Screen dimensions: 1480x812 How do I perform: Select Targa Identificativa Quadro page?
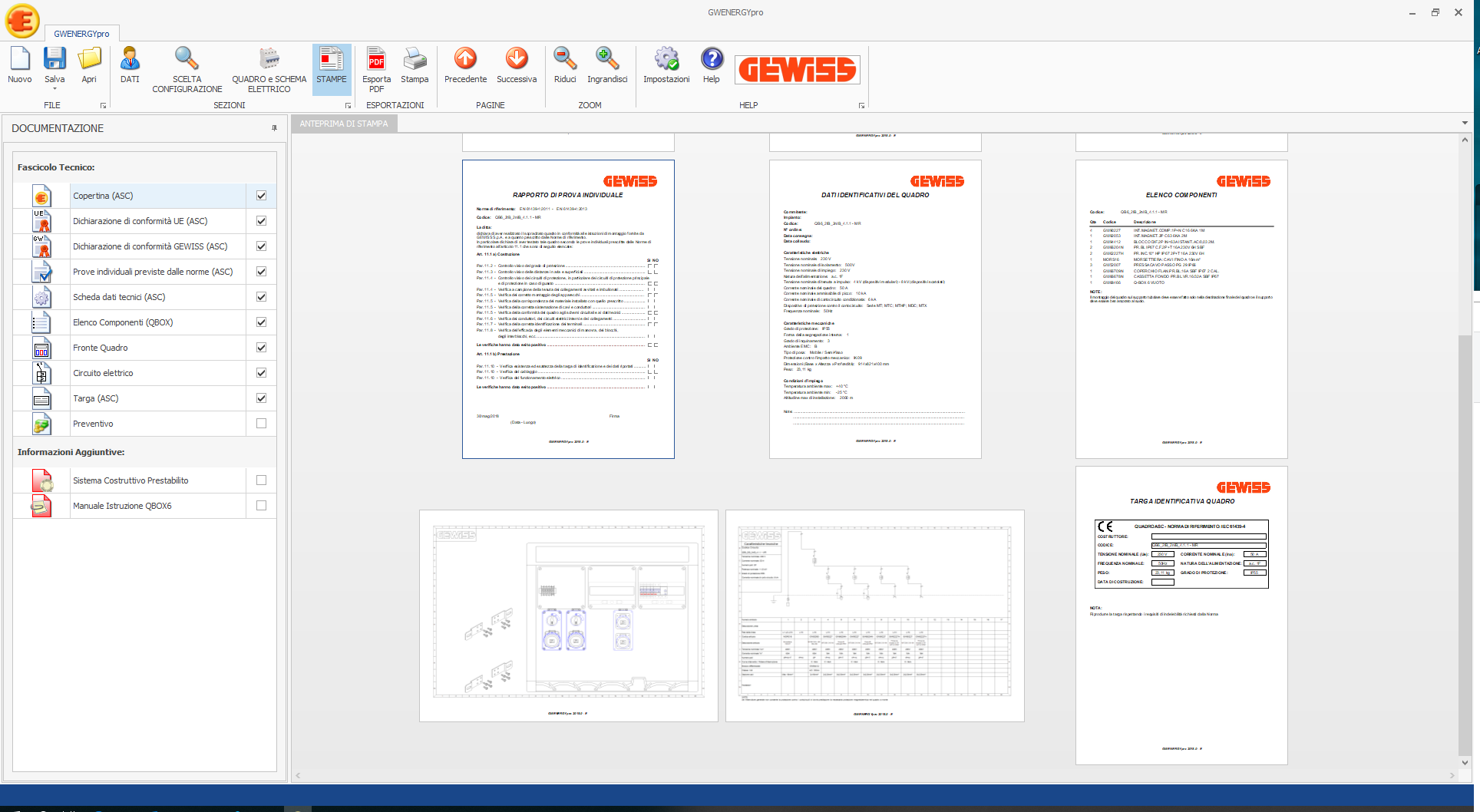click(1181, 616)
